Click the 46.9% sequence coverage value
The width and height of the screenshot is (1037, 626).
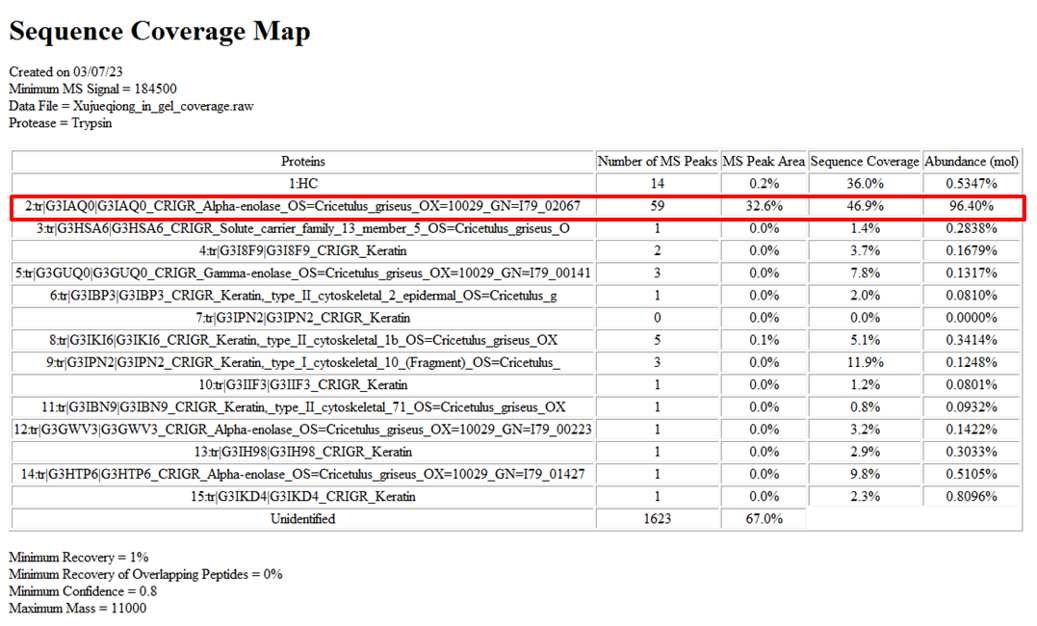pos(864,206)
